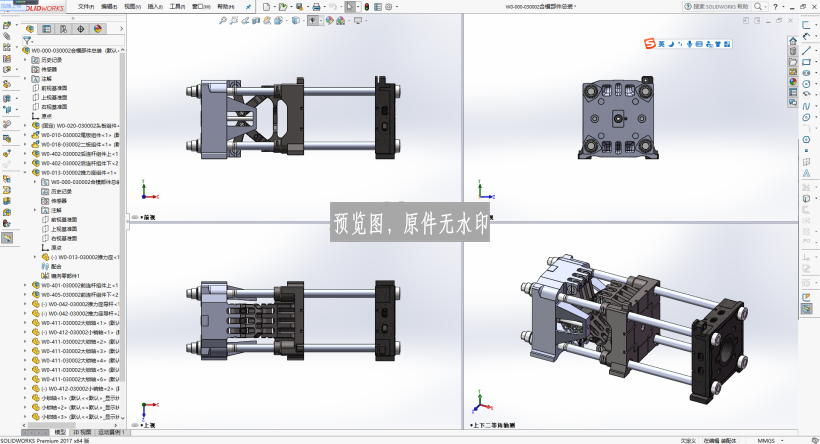The image size is (820, 444).
Task: Expand the first 注解 annotations node
Action: (x=25, y=79)
